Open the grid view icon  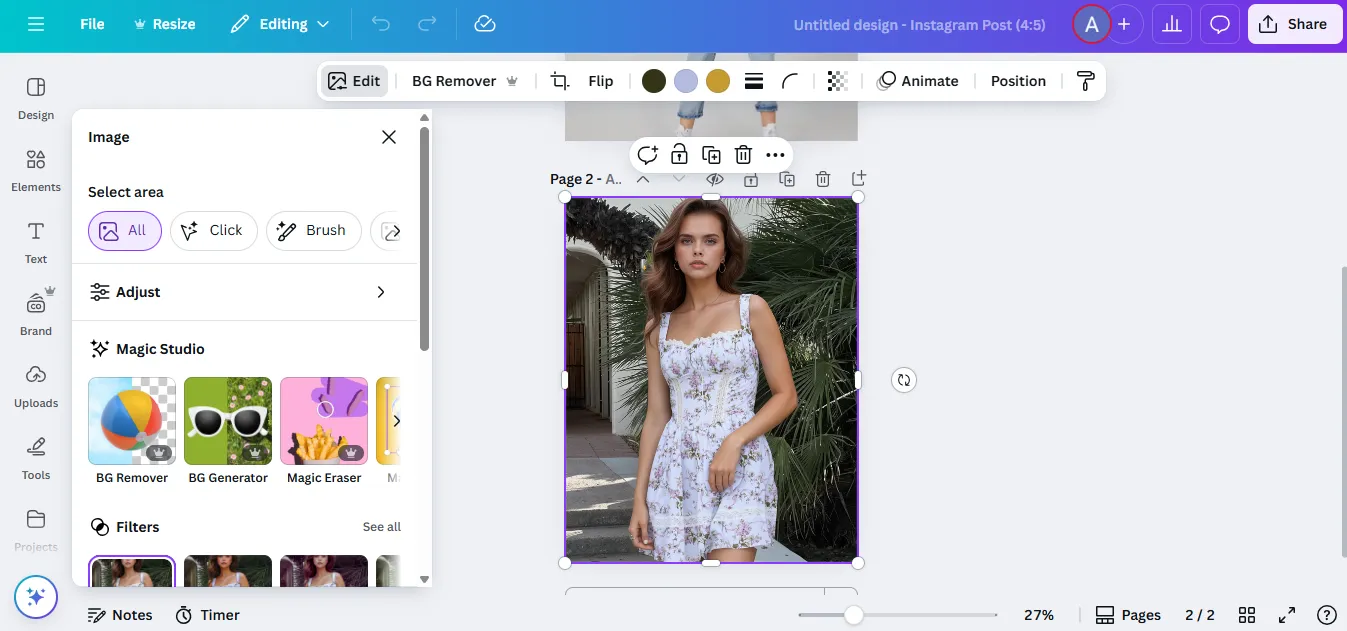tap(1247, 615)
